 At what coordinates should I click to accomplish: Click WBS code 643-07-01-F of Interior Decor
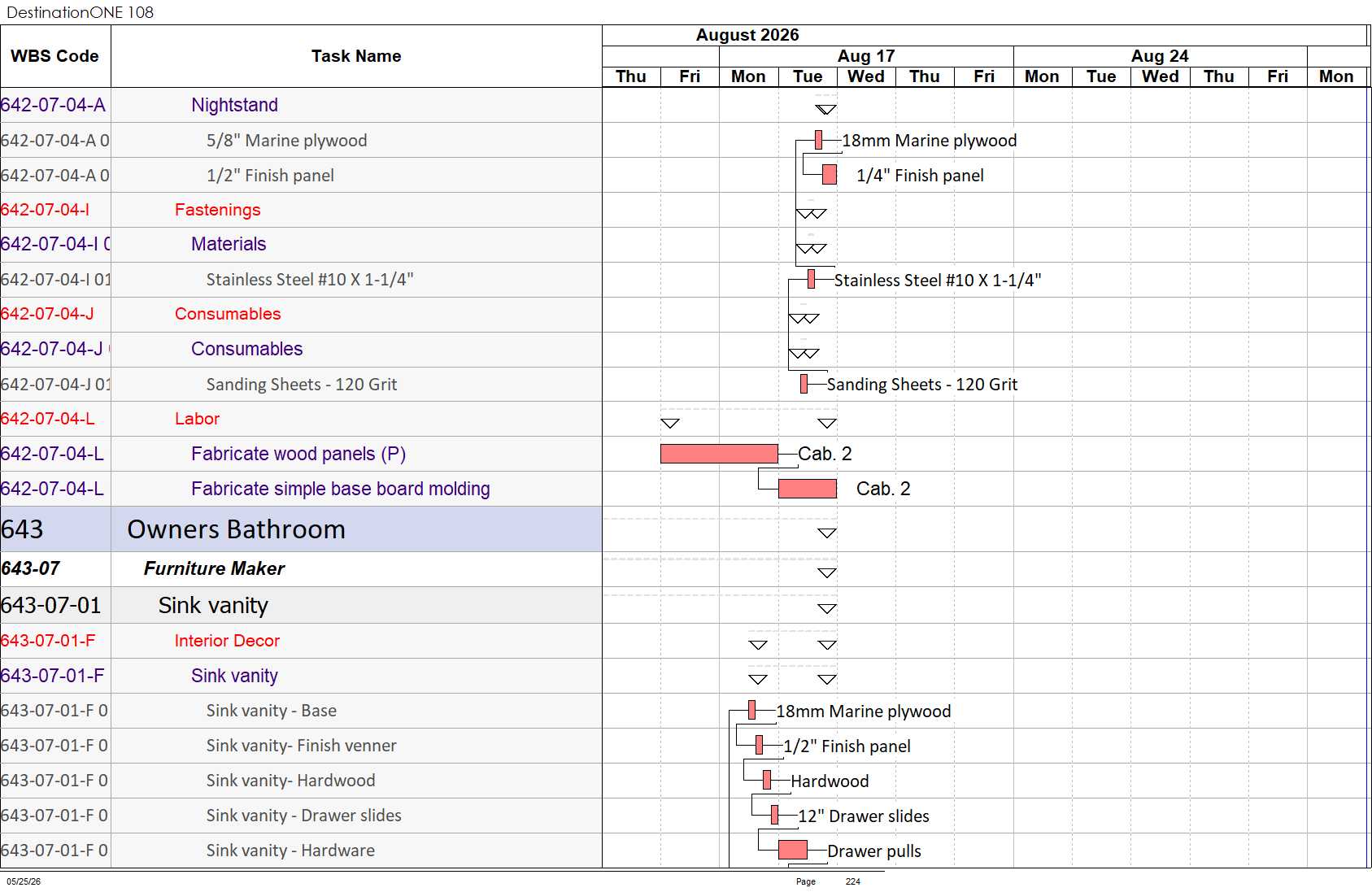pyautogui.click(x=48, y=641)
